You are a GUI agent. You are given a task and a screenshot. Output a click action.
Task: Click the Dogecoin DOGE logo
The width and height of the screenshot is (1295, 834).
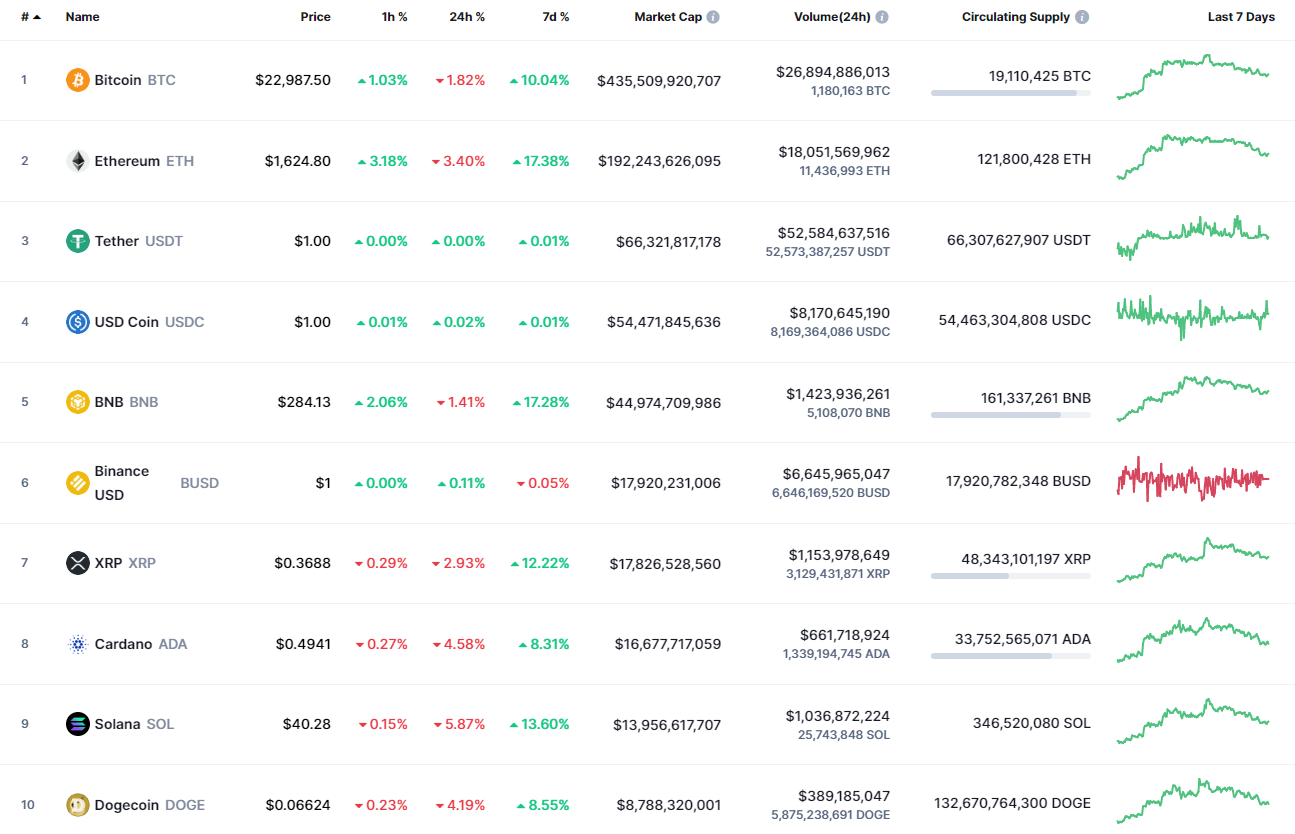pos(77,804)
